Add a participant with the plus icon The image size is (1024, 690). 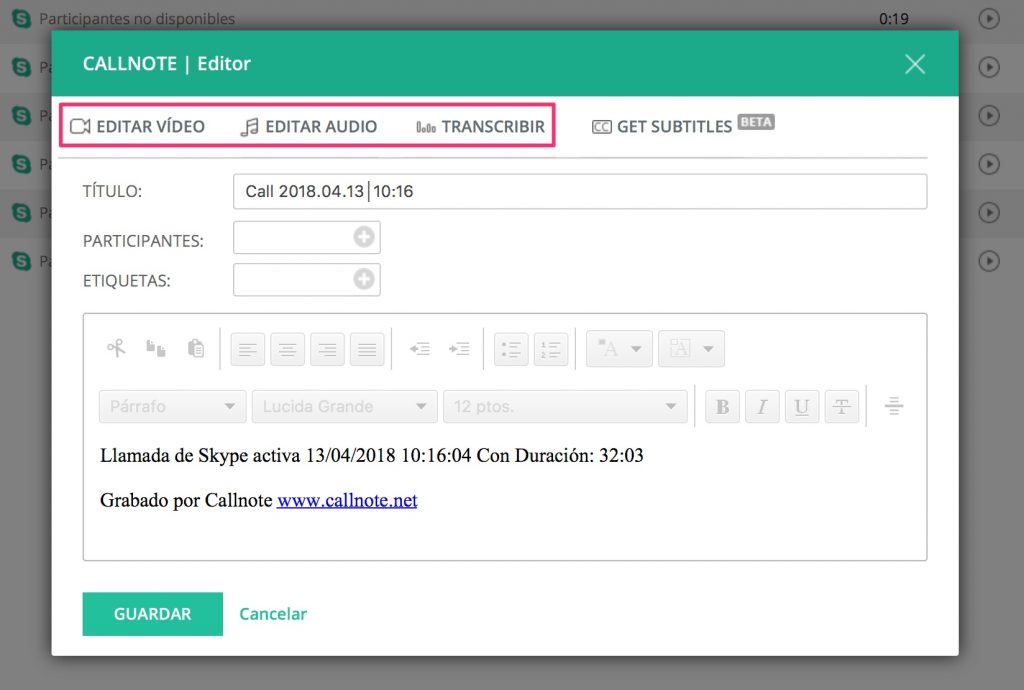pyautogui.click(x=364, y=236)
